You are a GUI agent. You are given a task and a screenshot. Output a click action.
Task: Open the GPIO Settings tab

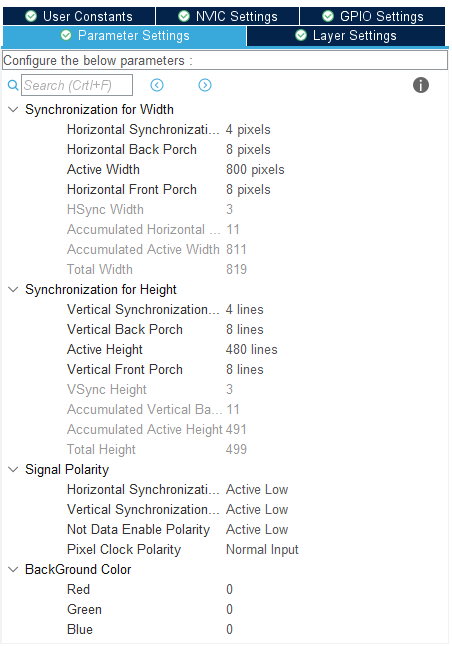tap(372, 17)
